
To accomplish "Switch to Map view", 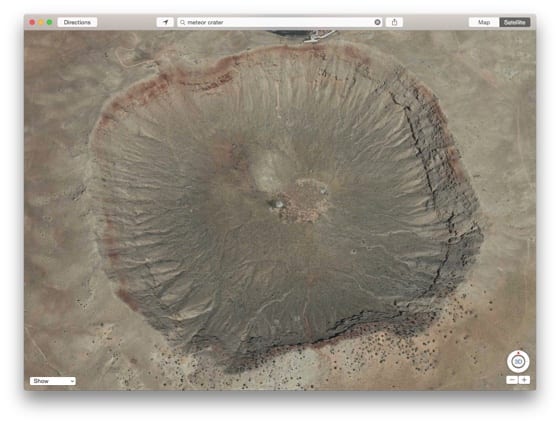I will tap(484, 22).
